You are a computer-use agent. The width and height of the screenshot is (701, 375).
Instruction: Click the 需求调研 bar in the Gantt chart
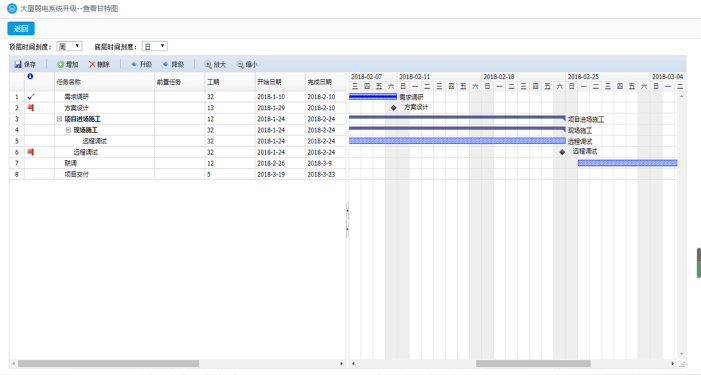pos(373,97)
